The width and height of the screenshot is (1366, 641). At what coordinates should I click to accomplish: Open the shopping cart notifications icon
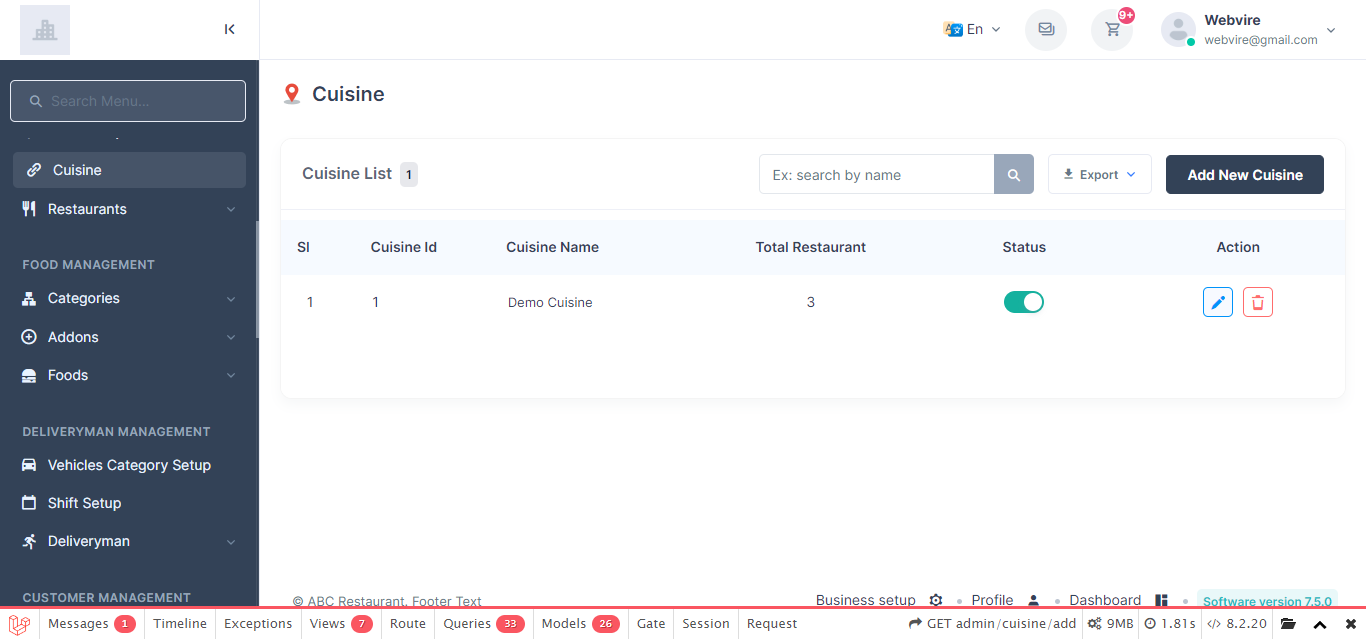1111,29
